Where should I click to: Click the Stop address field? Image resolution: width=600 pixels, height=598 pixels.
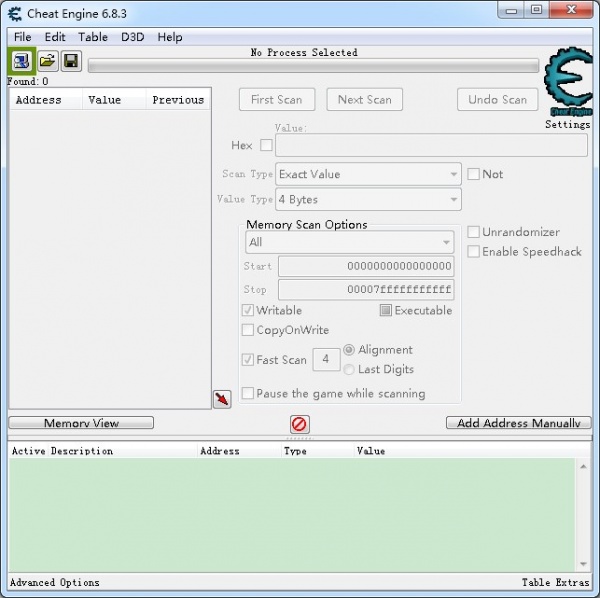click(366, 290)
